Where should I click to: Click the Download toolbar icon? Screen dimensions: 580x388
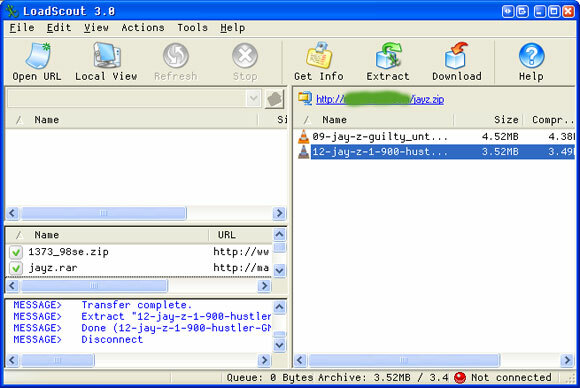tap(457, 62)
